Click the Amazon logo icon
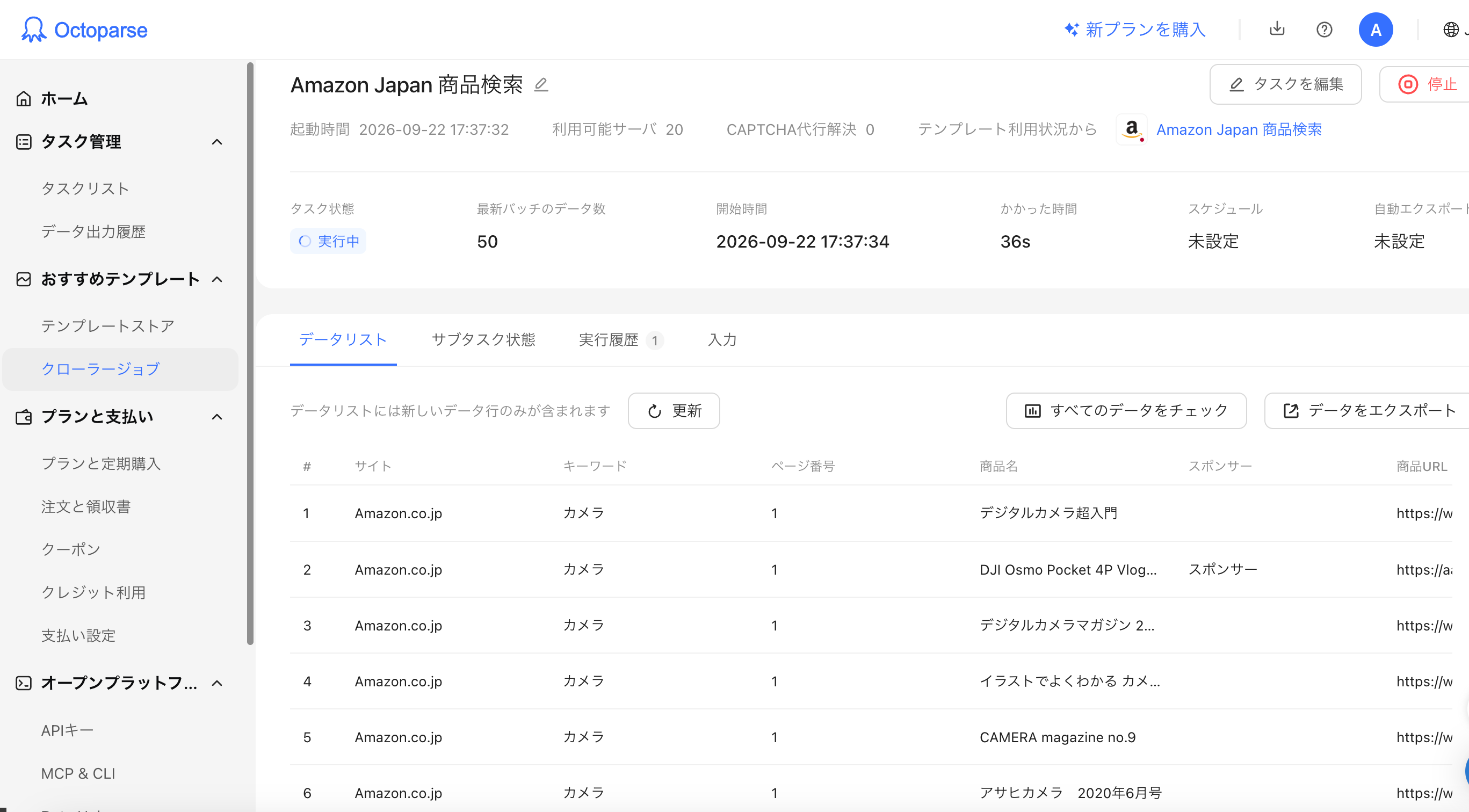 [x=1132, y=129]
